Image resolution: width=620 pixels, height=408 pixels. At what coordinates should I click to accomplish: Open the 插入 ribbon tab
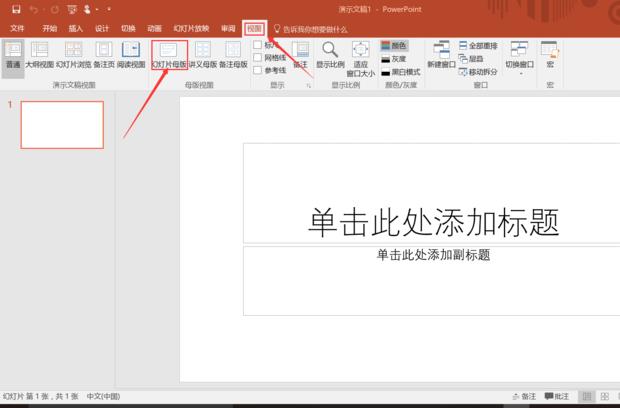76,29
